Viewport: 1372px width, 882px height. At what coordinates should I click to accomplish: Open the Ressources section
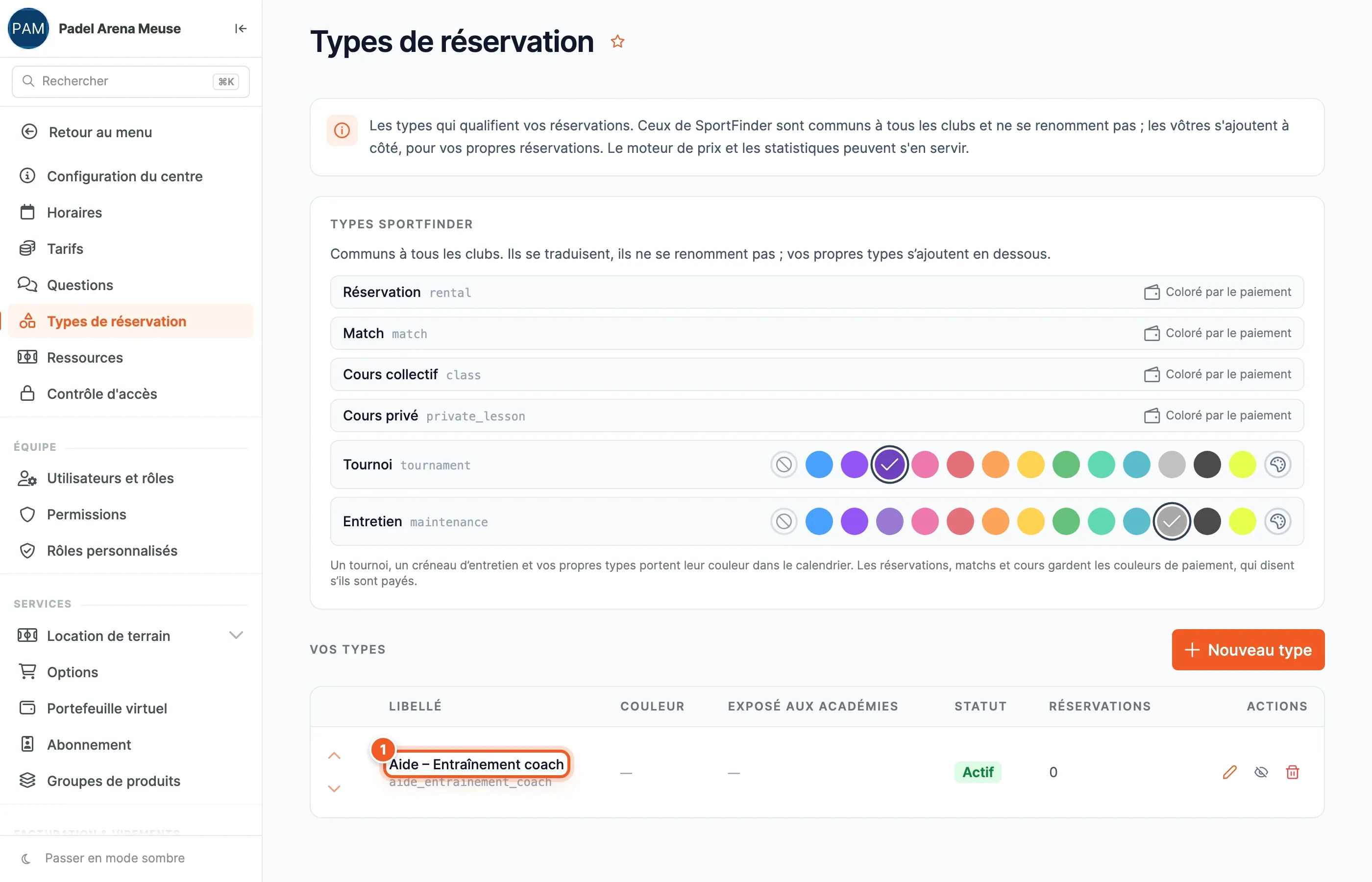tap(130, 357)
